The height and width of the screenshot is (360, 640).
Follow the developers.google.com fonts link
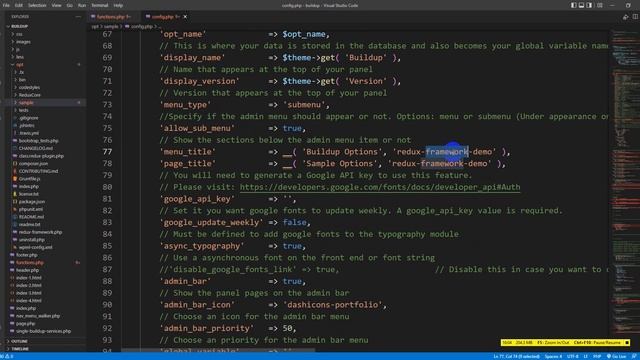(x=380, y=187)
